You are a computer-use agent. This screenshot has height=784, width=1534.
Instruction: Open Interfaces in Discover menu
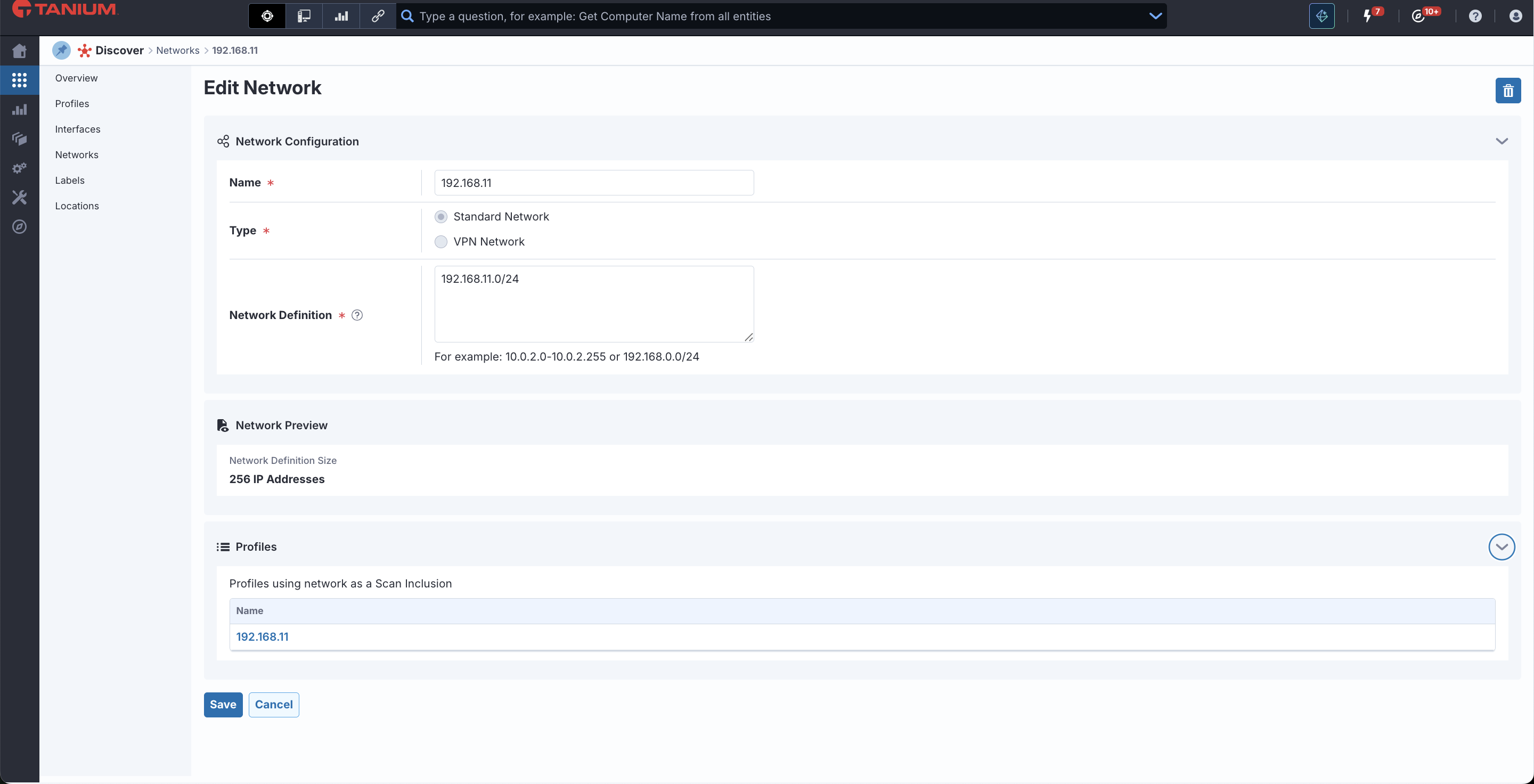pyautogui.click(x=77, y=129)
